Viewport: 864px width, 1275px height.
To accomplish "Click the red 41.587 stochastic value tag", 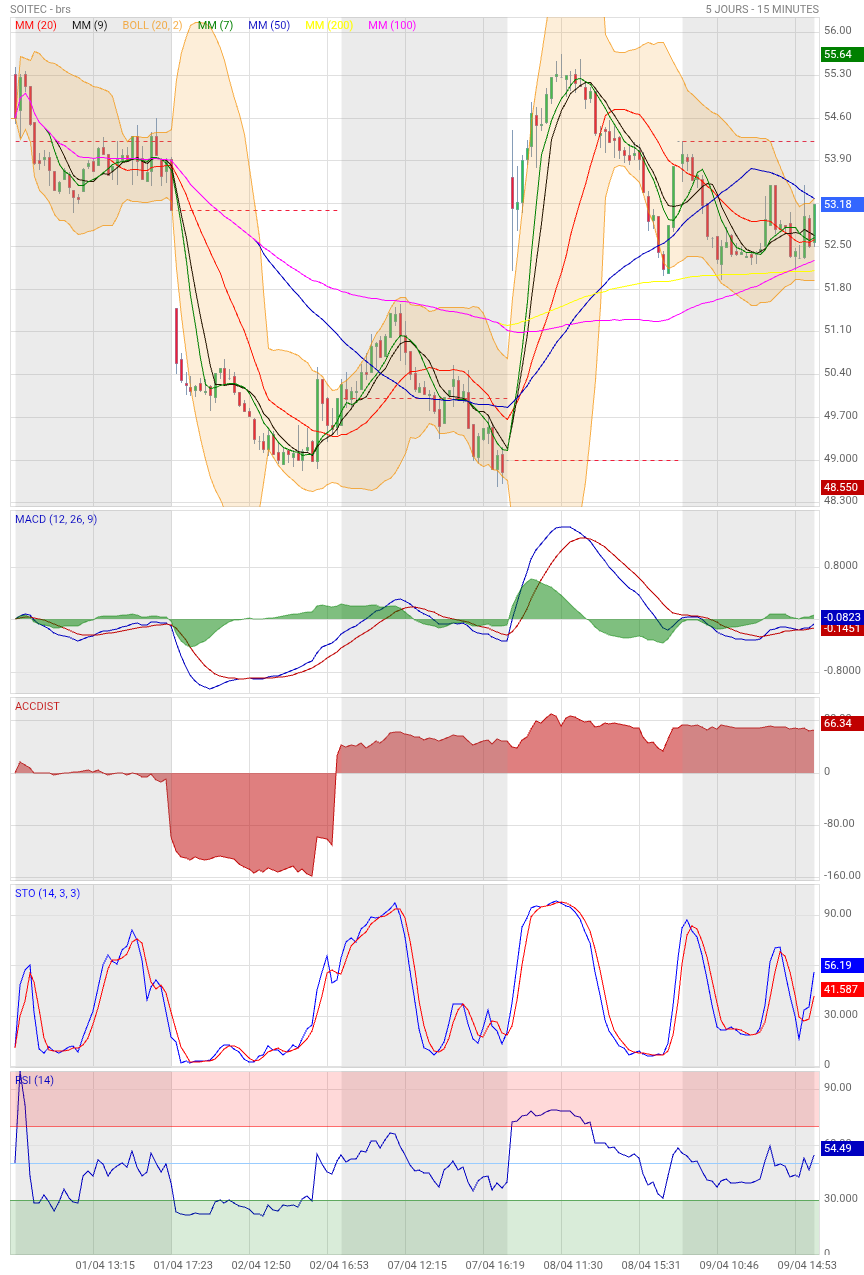I will coord(842,989).
